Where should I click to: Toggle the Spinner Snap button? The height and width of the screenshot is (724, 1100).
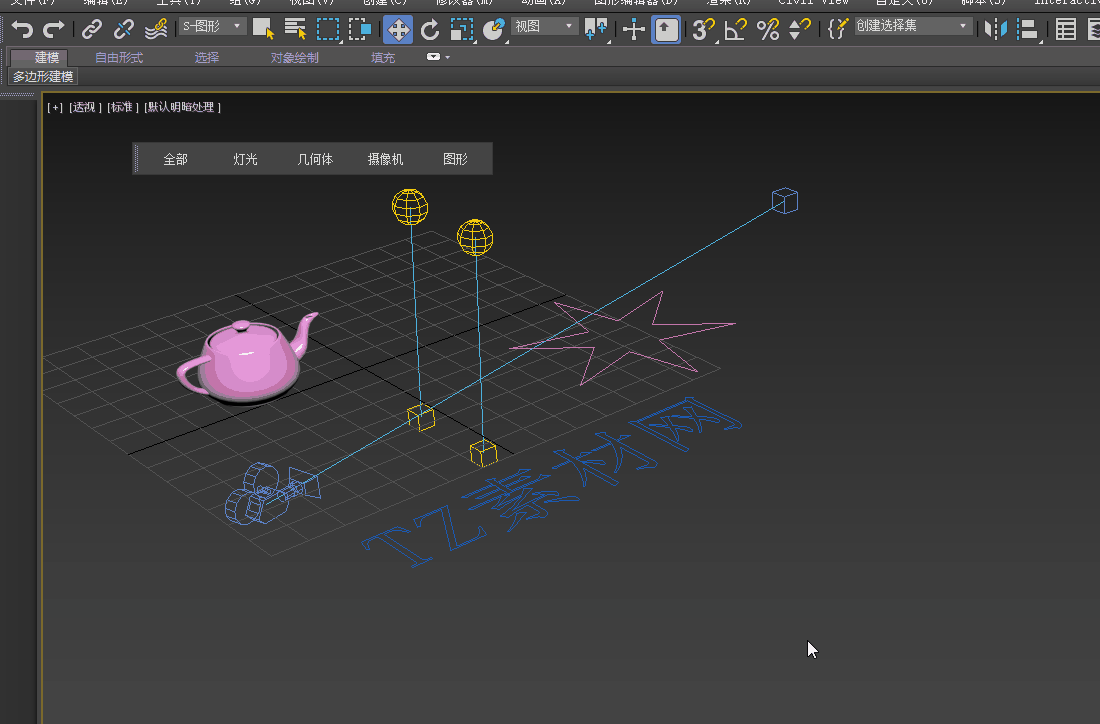[x=800, y=29]
